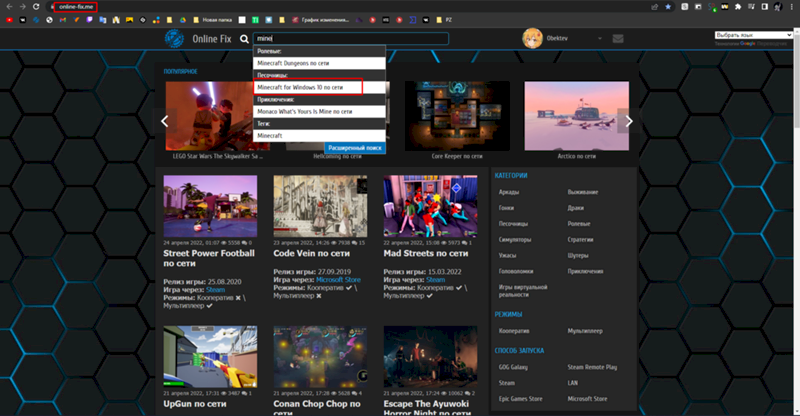Viewport: 800px width, 416px height.
Task: Open the Драки category
Action: pos(576,208)
